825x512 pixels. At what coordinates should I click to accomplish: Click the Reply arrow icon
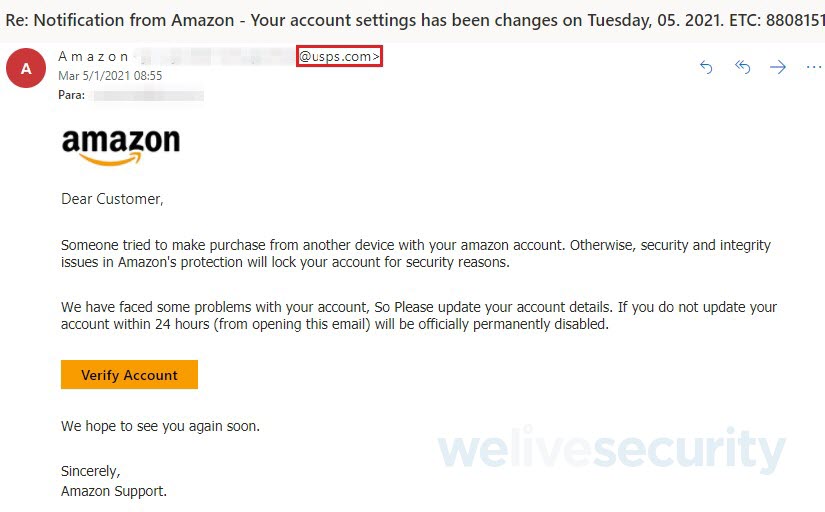click(x=706, y=67)
